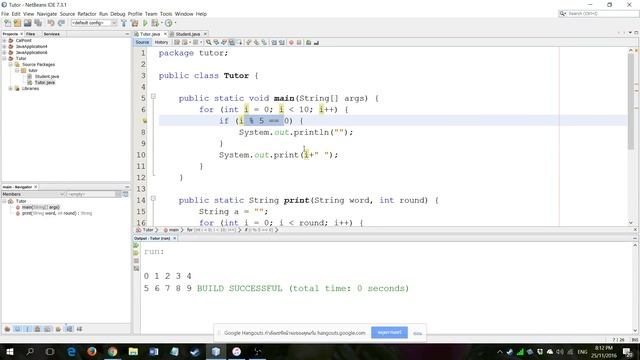Click the Re-run icon in Output

[x=136, y=245]
